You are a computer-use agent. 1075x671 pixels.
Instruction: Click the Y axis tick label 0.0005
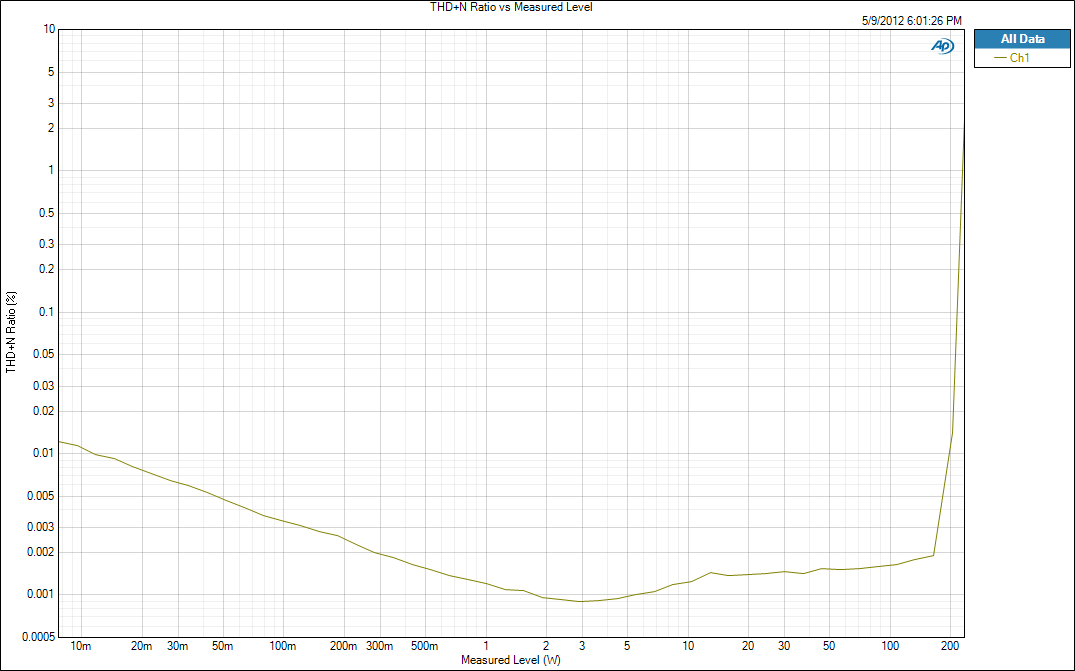click(x=38, y=637)
